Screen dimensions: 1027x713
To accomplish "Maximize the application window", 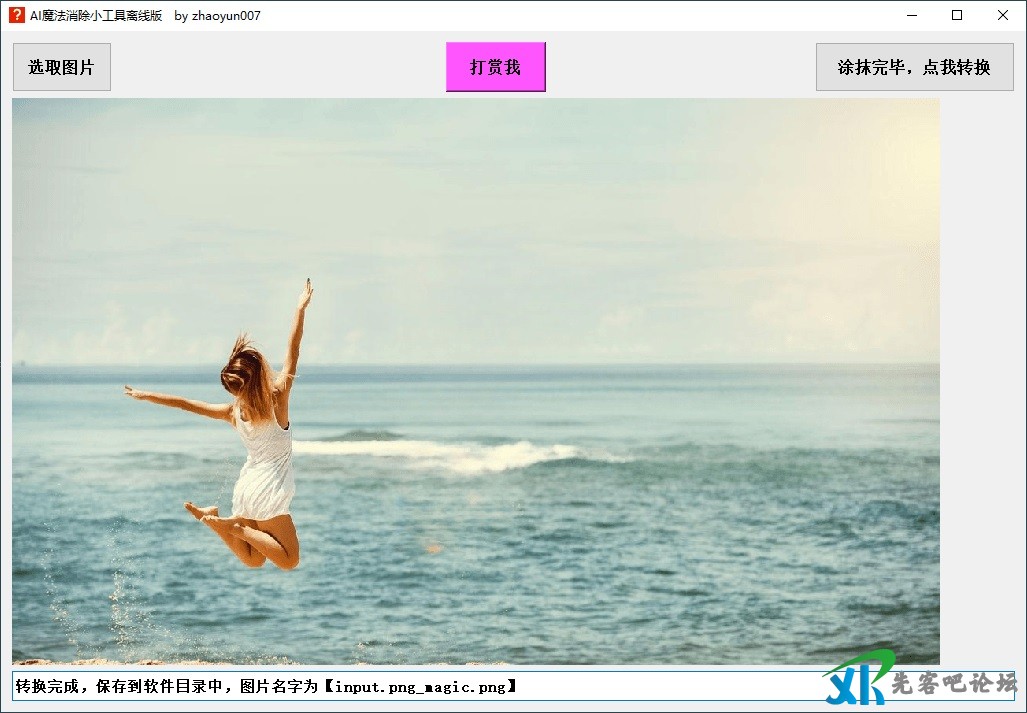I will pyautogui.click(x=957, y=15).
